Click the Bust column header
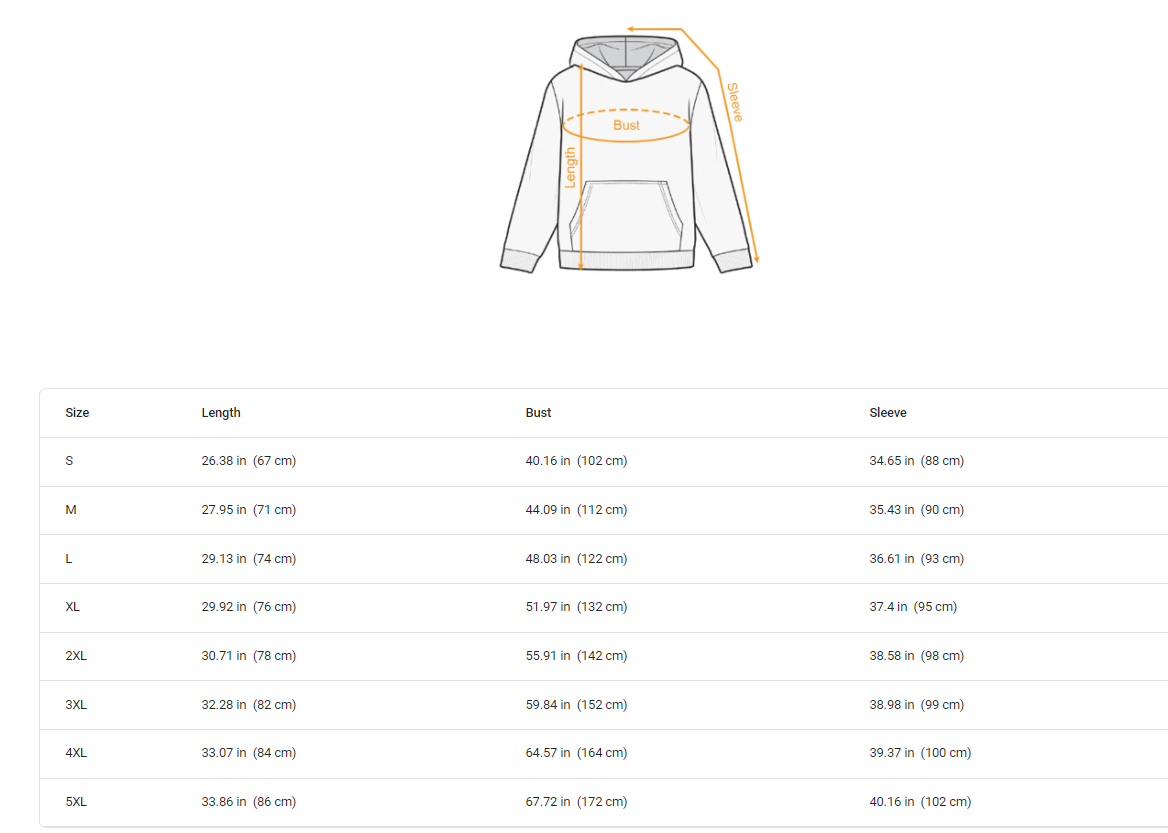 click(x=538, y=413)
